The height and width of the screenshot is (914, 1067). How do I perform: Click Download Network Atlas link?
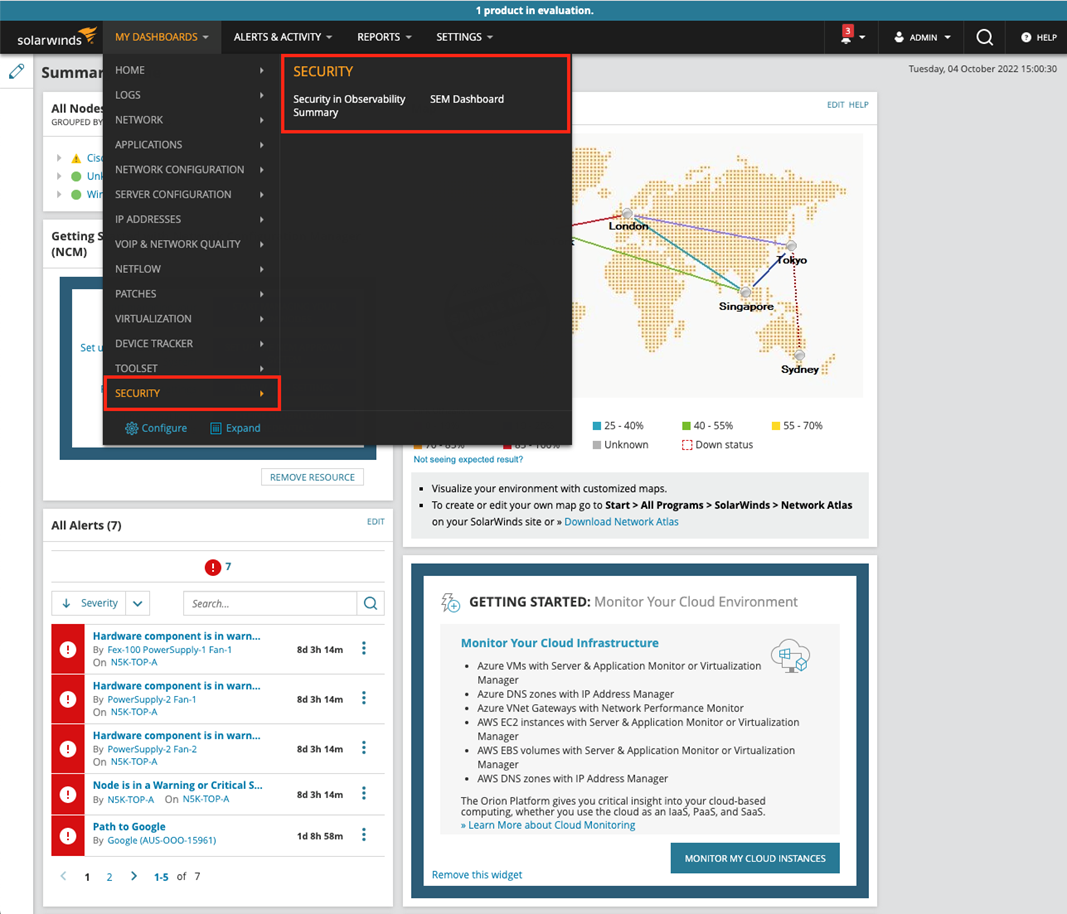coord(621,522)
